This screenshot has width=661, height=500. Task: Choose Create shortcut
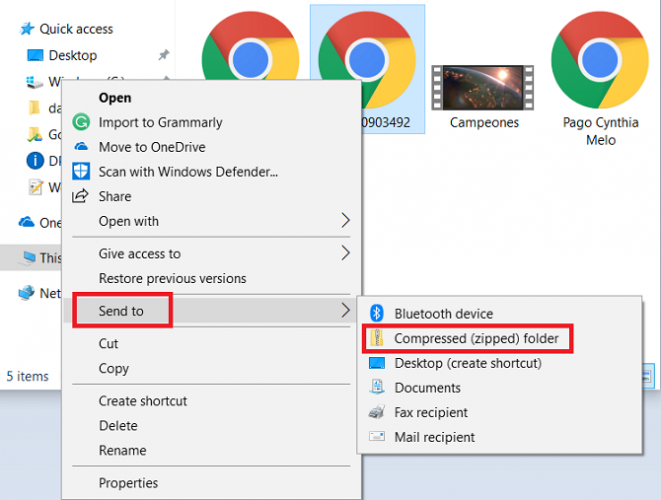[211, 401]
